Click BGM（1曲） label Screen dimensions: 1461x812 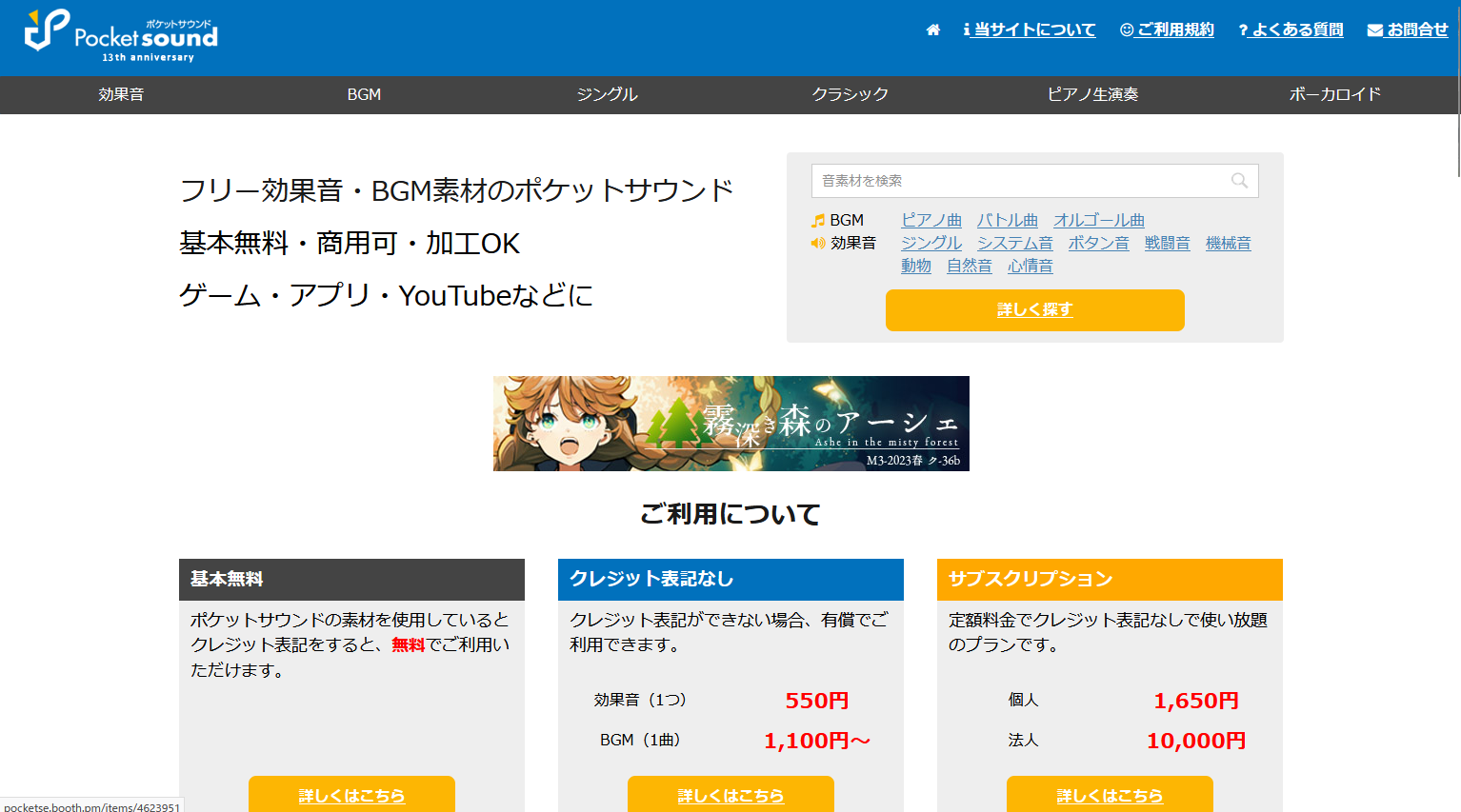[x=640, y=740]
